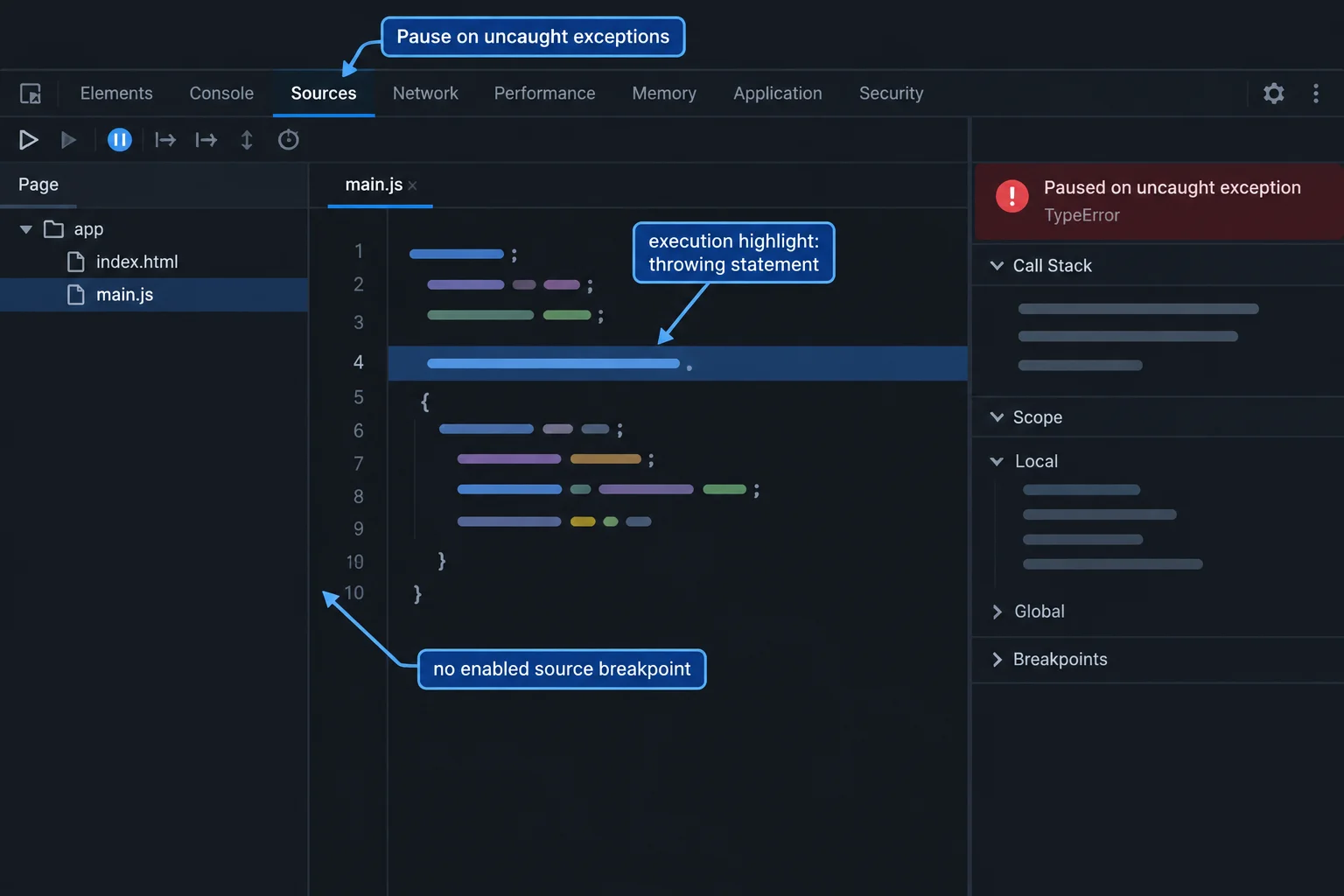Image resolution: width=1344 pixels, height=896 pixels.
Task: Click line number 1 in gutter
Action: (x=358, y=252)
